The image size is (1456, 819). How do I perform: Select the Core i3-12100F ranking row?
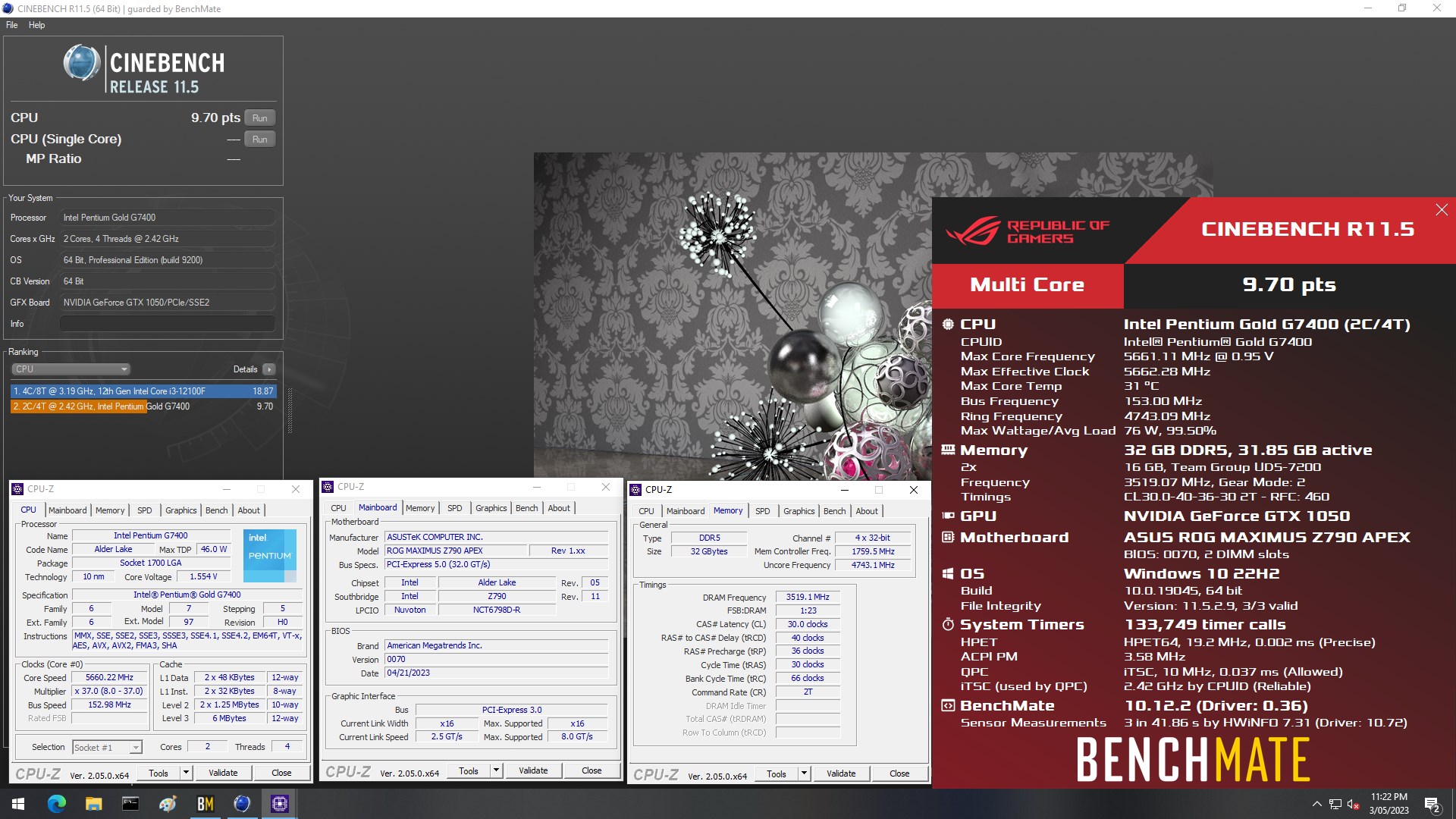[143, 391]
